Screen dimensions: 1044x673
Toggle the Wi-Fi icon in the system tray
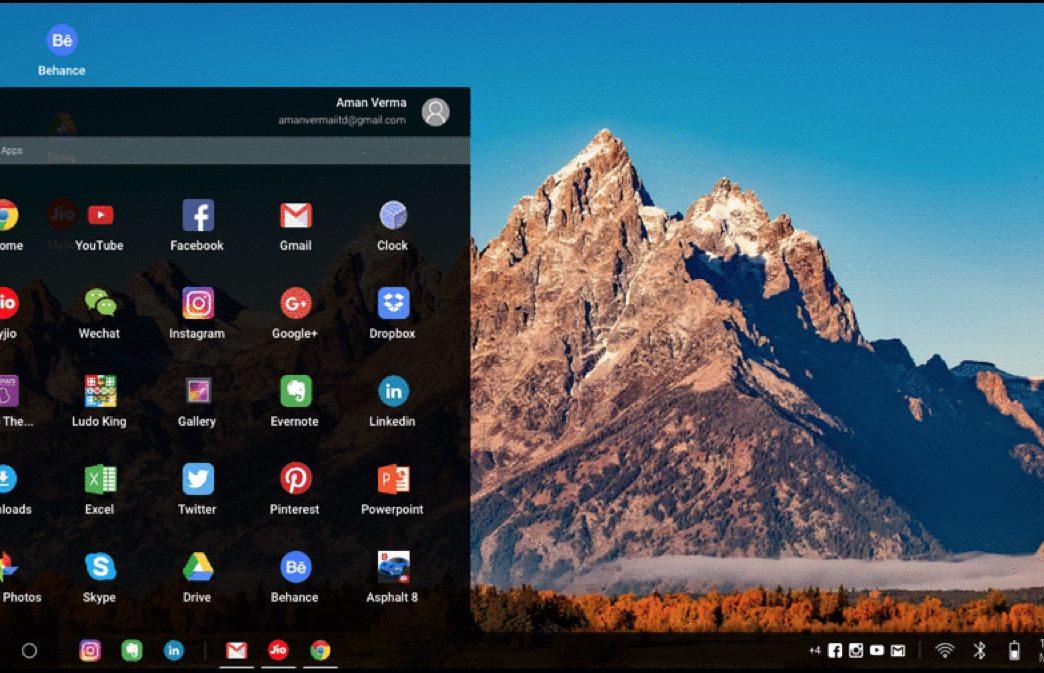[x=944, y=651]
